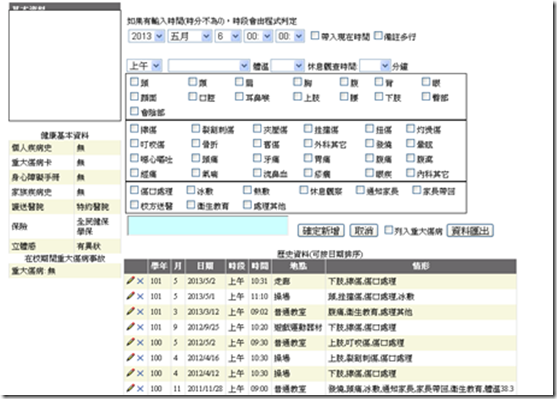This screenshot has width=557, height=399.
Task: Open the day dropdown showing 6
Action: [228, 36]
